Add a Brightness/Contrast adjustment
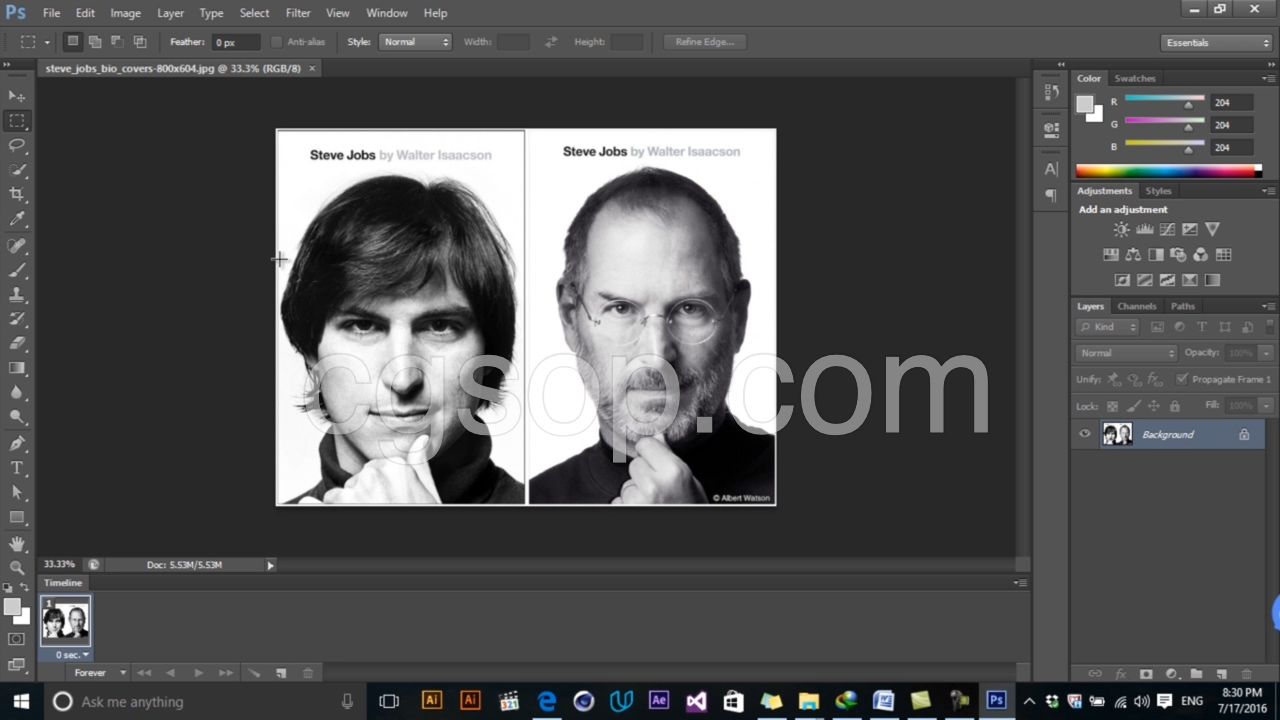The height and width of the screenshot is (720, 1280). pyautogui.click(x=1122, y=230)
